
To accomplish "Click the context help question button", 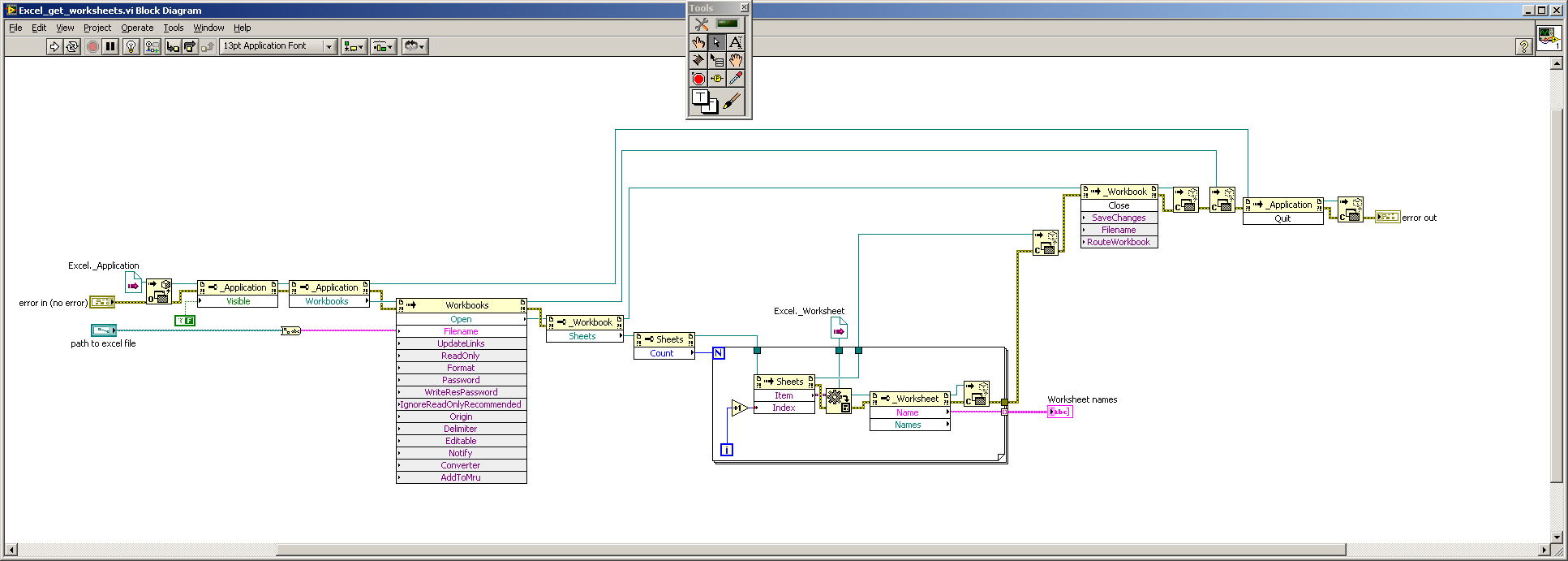I will (x=1523, y=46).
